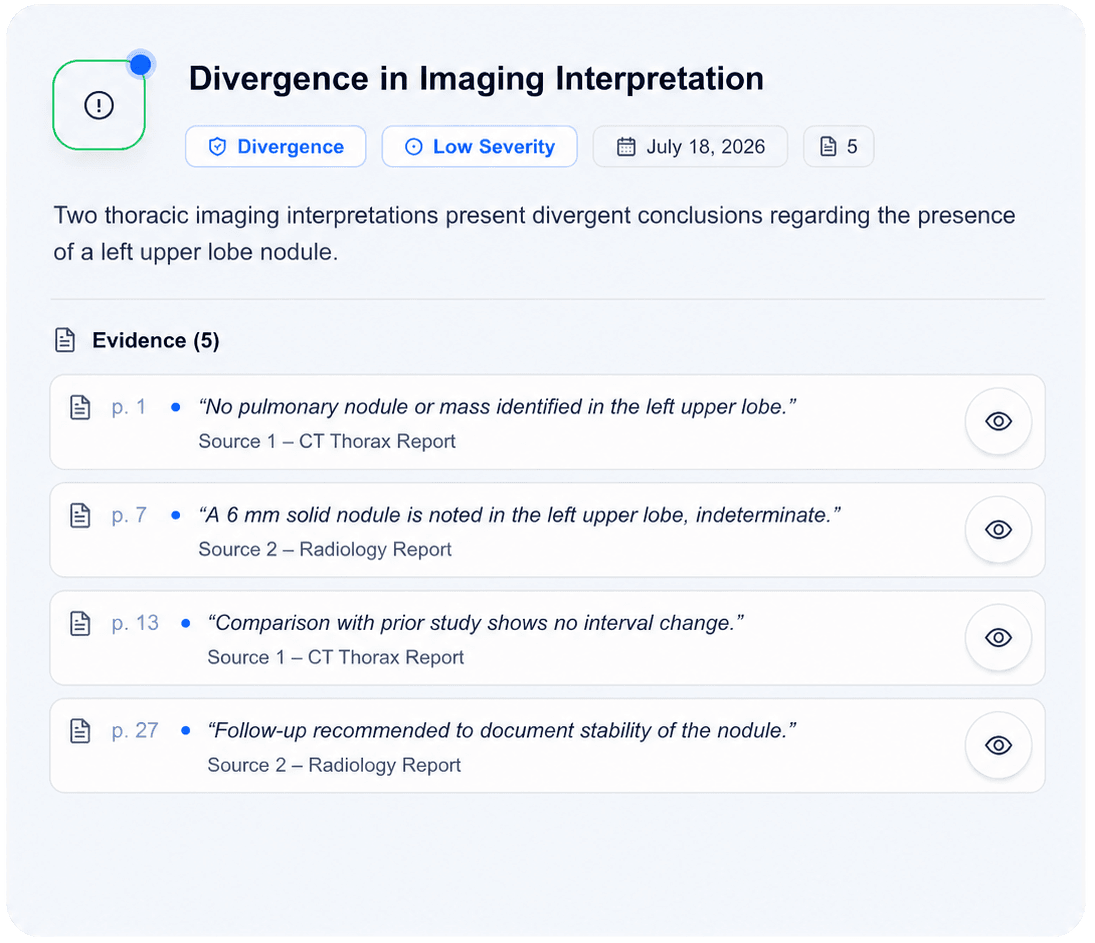Click the Evidence (5) heading

tap(156, 340)
